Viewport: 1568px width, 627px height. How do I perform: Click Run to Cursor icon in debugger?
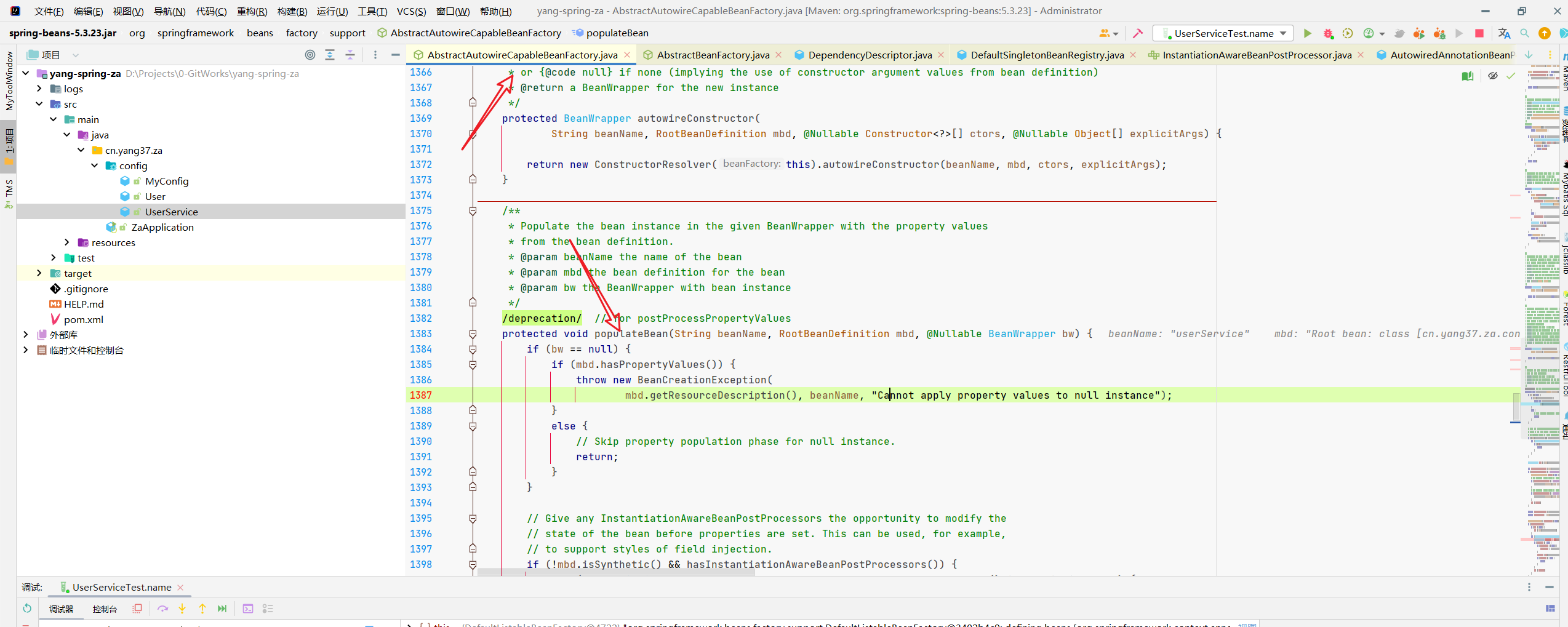(x=222, y=609)
